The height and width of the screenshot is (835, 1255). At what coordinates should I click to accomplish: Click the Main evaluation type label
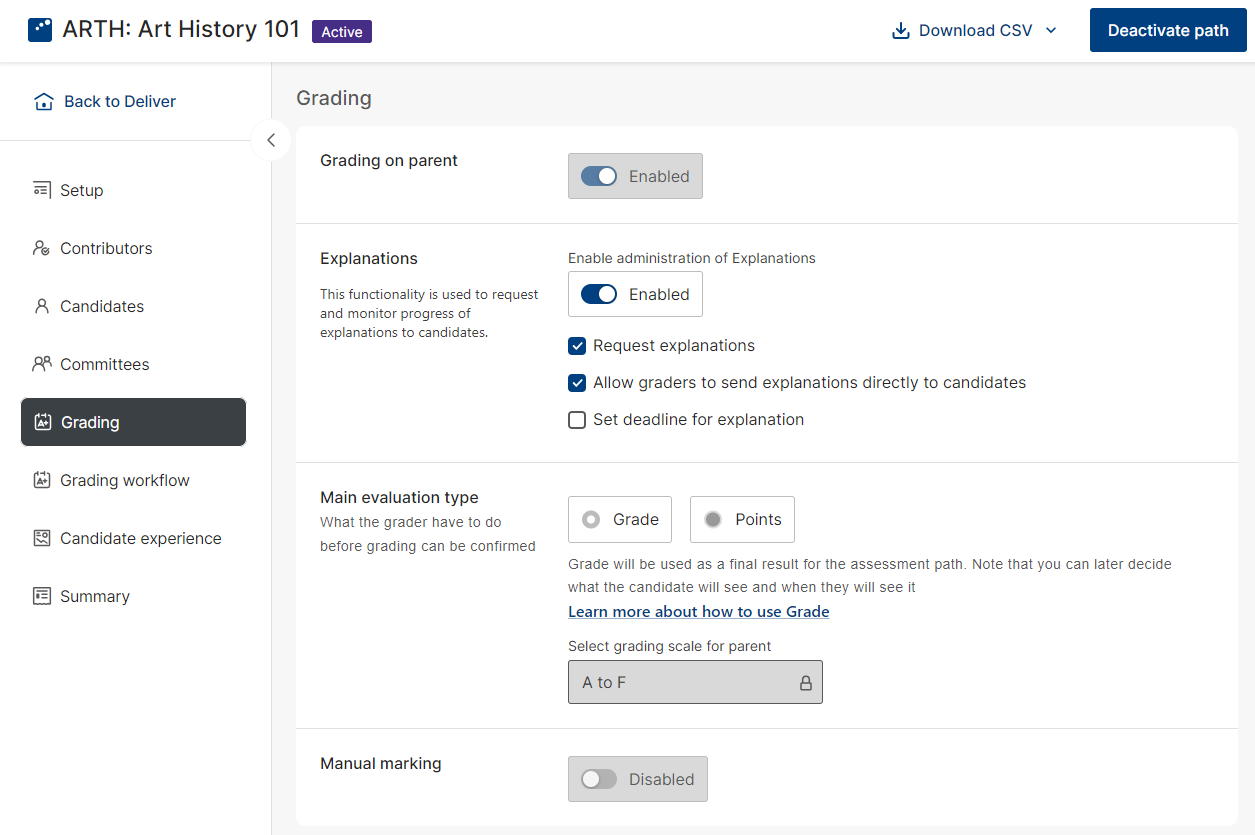point(399,498)
